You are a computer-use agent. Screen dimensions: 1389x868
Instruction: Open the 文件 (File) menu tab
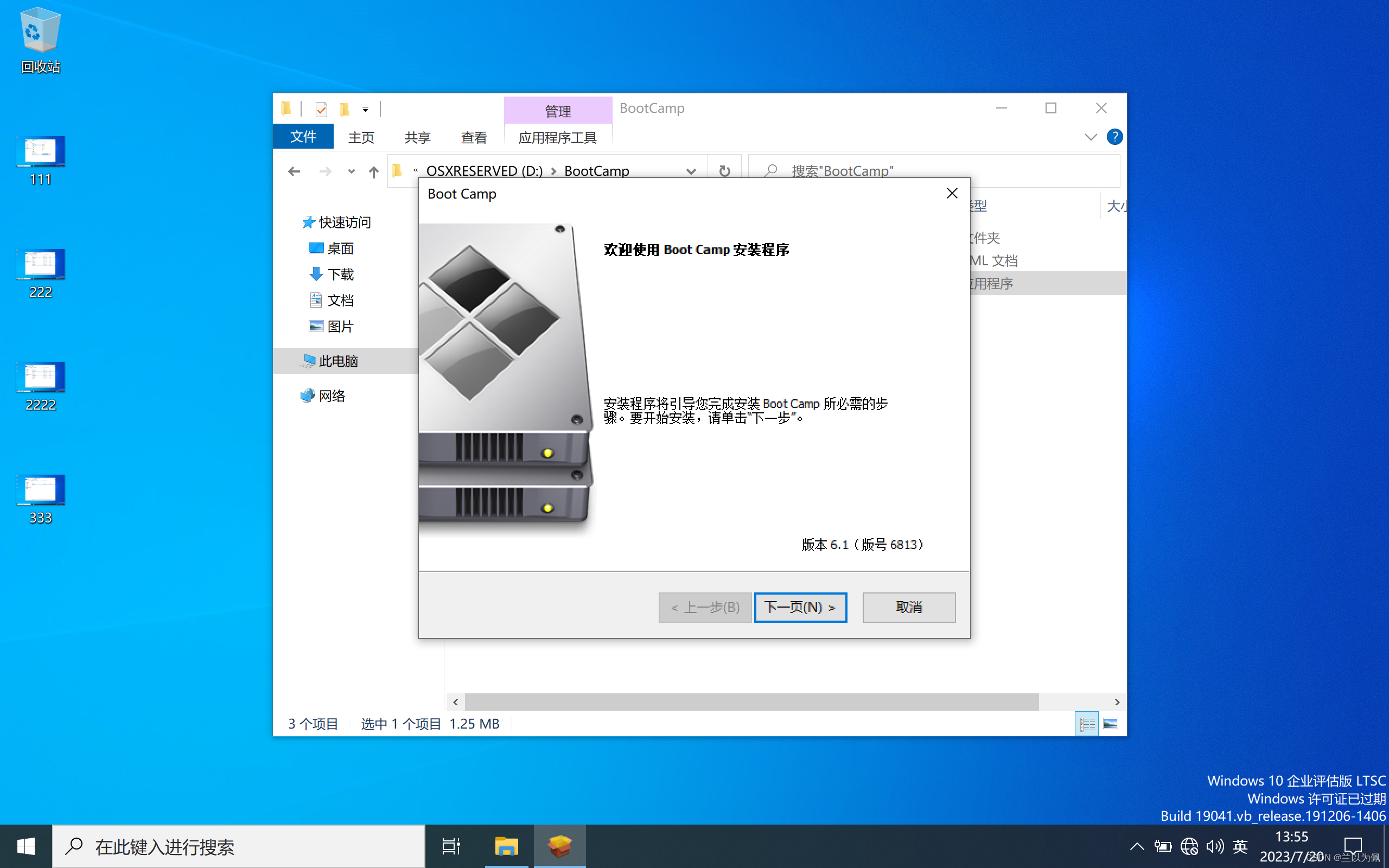pyautogui.click(x=303, y=137)
